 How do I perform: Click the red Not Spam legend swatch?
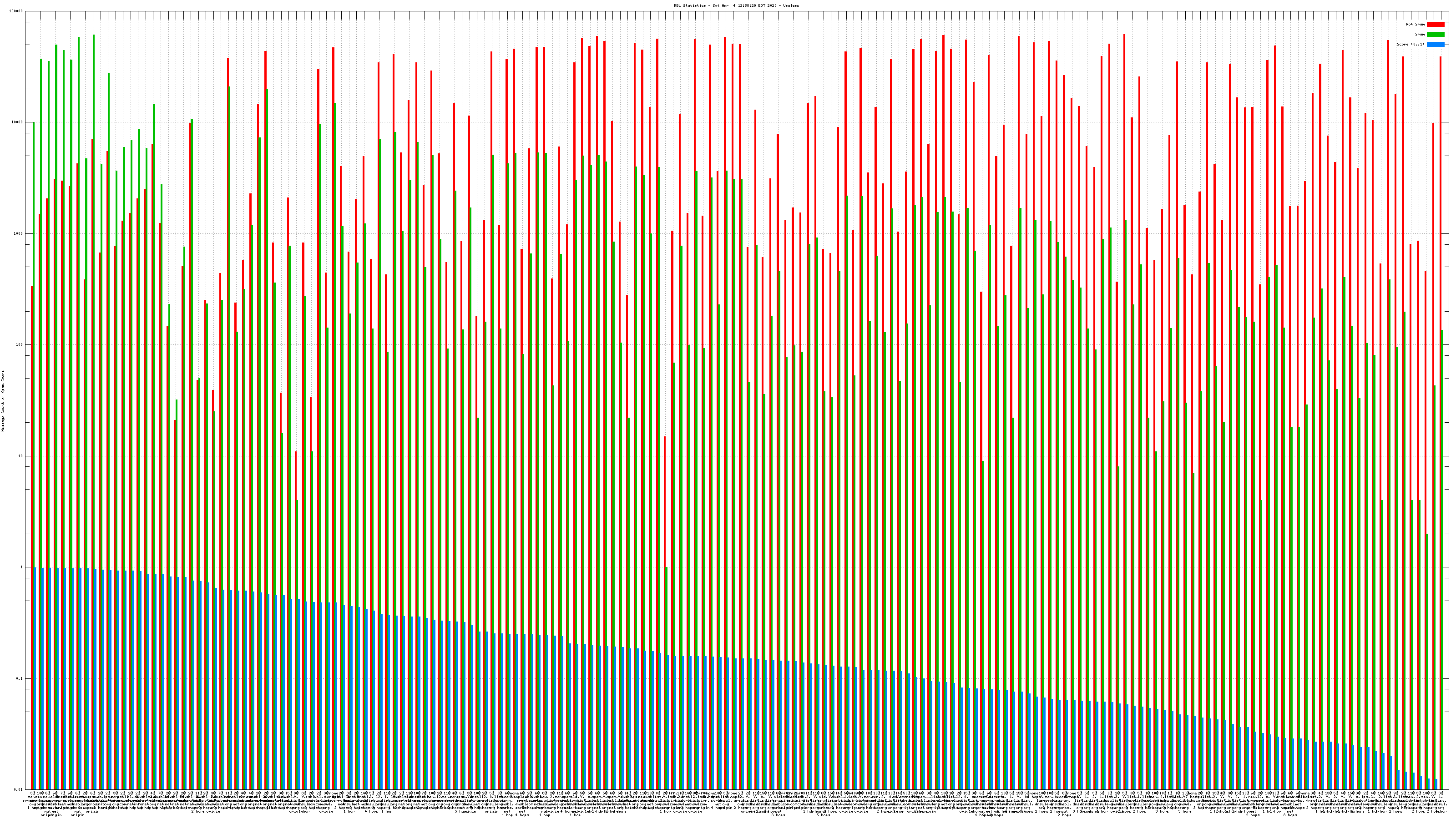coord(1435,24)
